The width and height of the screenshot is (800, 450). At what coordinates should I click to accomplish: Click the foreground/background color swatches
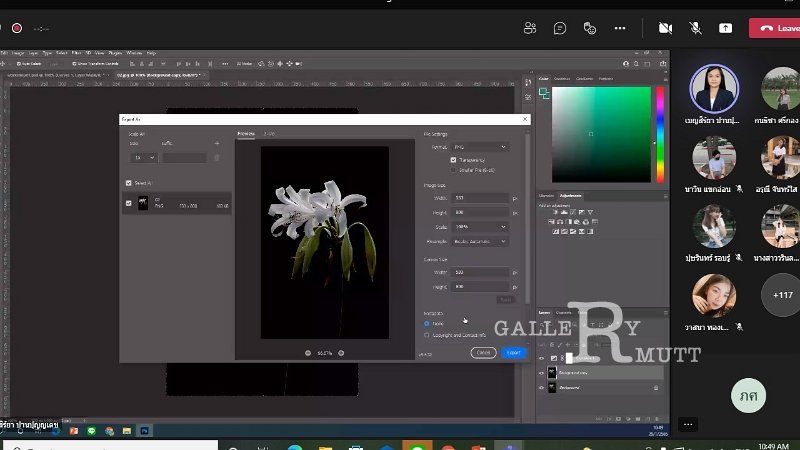[544, 93]
